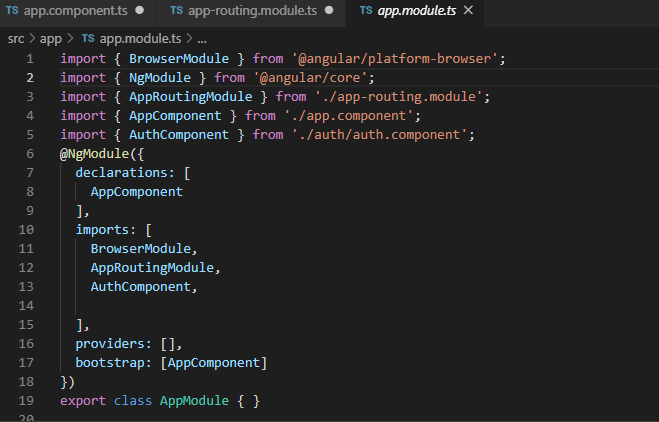Click the TS icon on app.module.ts tab
Screen dimensions: 659x422
(366, 11)
